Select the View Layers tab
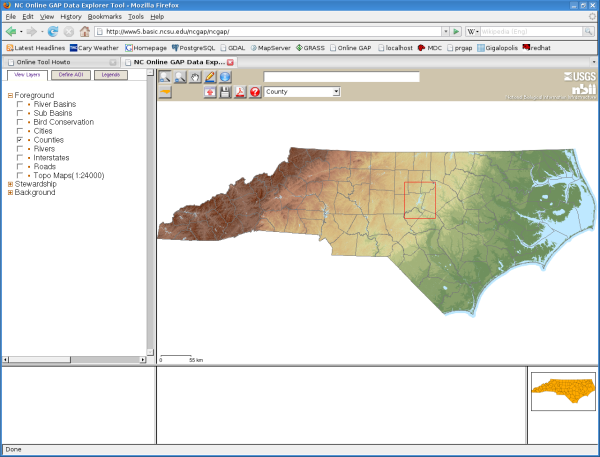600x457 pixels. pyautogui.click(x=27, y=75)
